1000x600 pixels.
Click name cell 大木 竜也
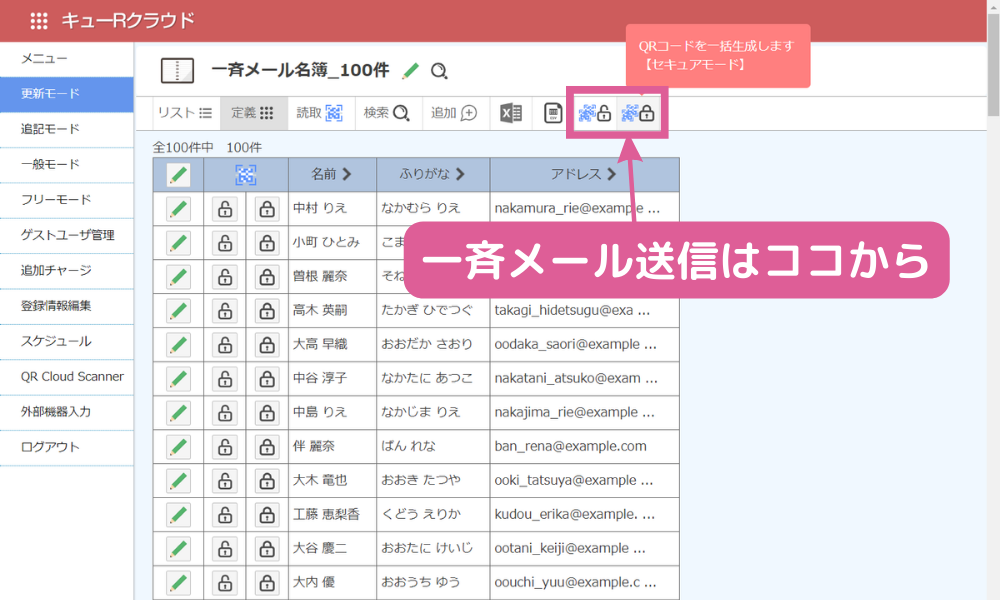coord(320,480)
